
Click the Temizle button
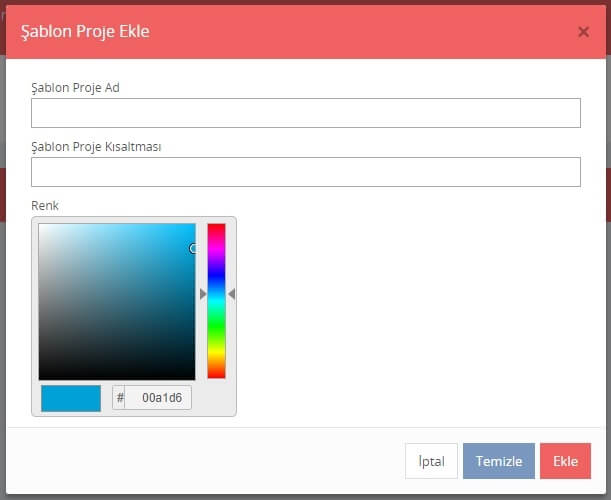click(499, 461)
